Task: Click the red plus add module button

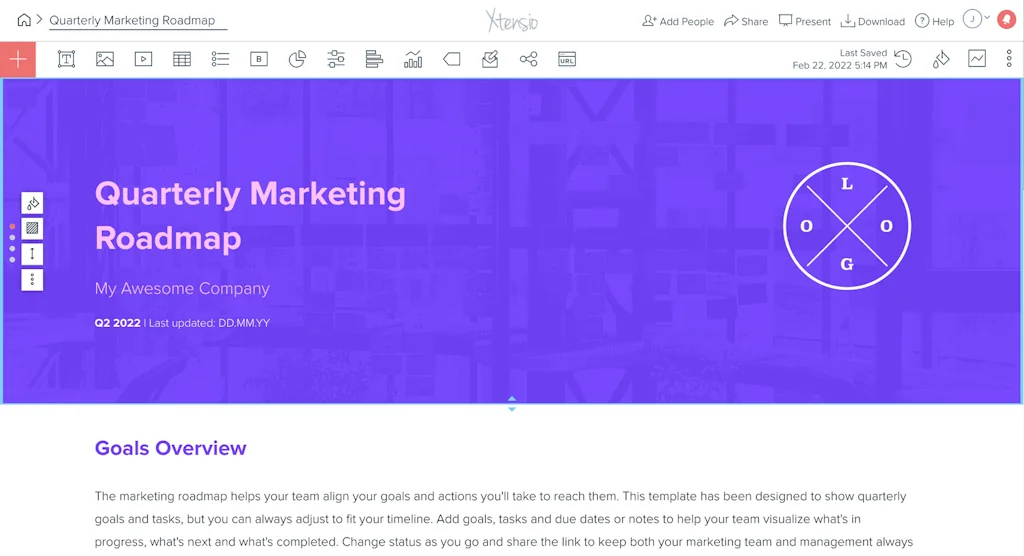Action: tap(18, 60)
